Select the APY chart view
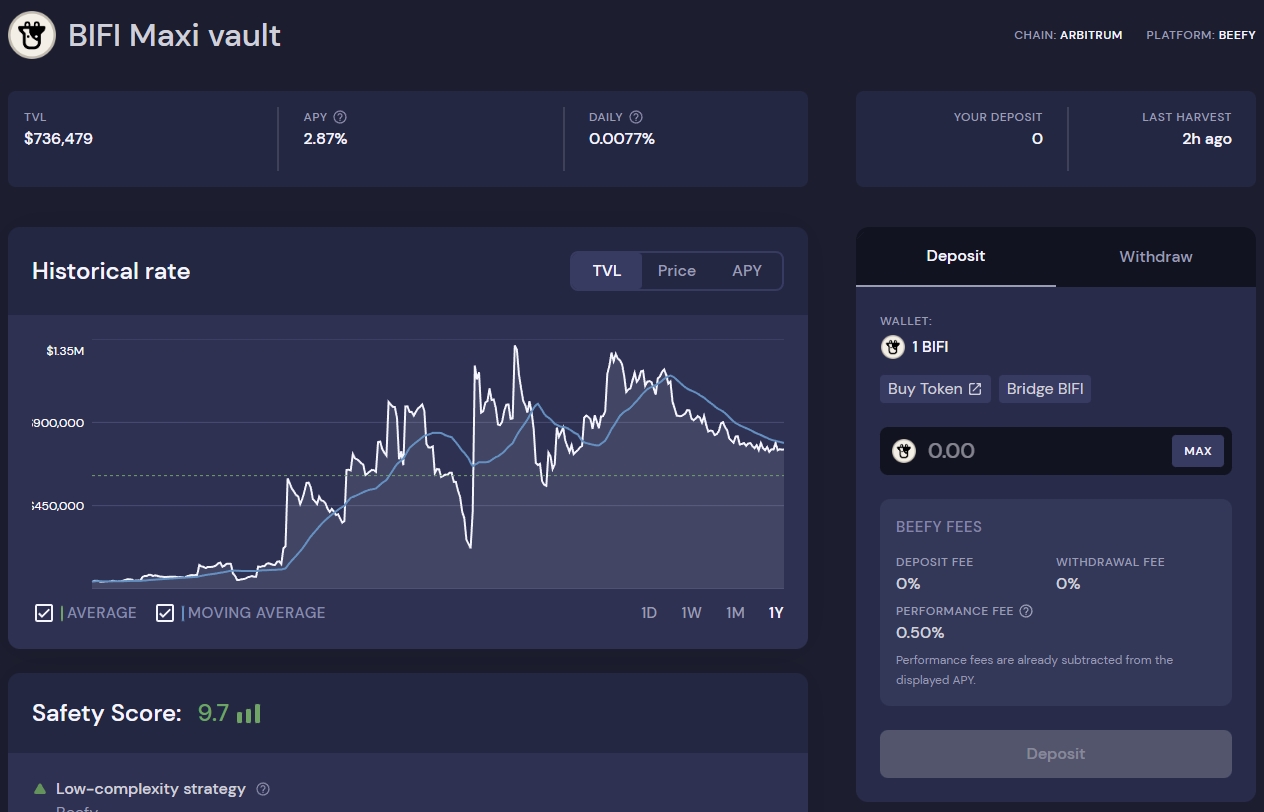This screenshot has width=1264, height=812. click(746, 270)
